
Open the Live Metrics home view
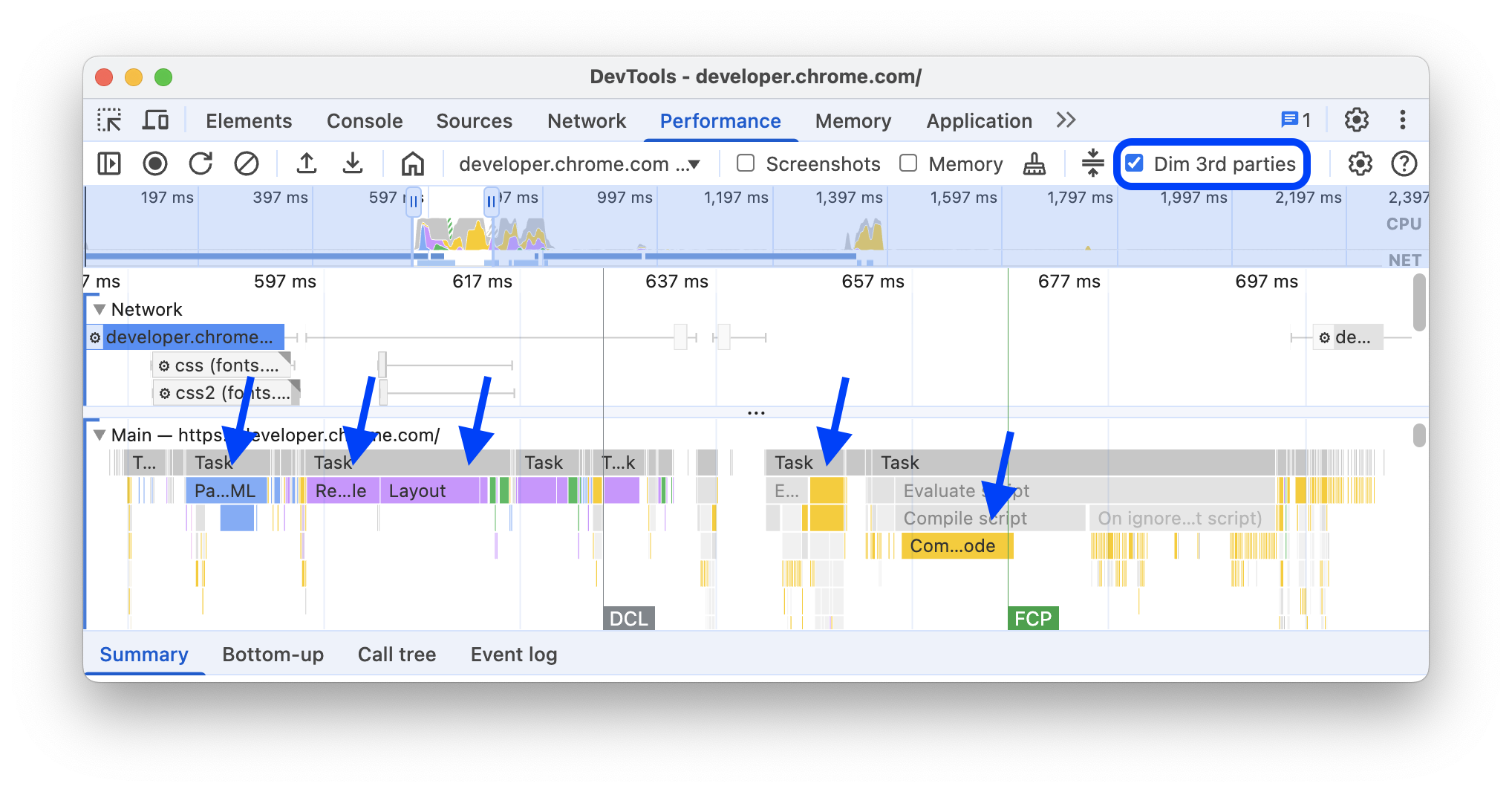point(413,163)
